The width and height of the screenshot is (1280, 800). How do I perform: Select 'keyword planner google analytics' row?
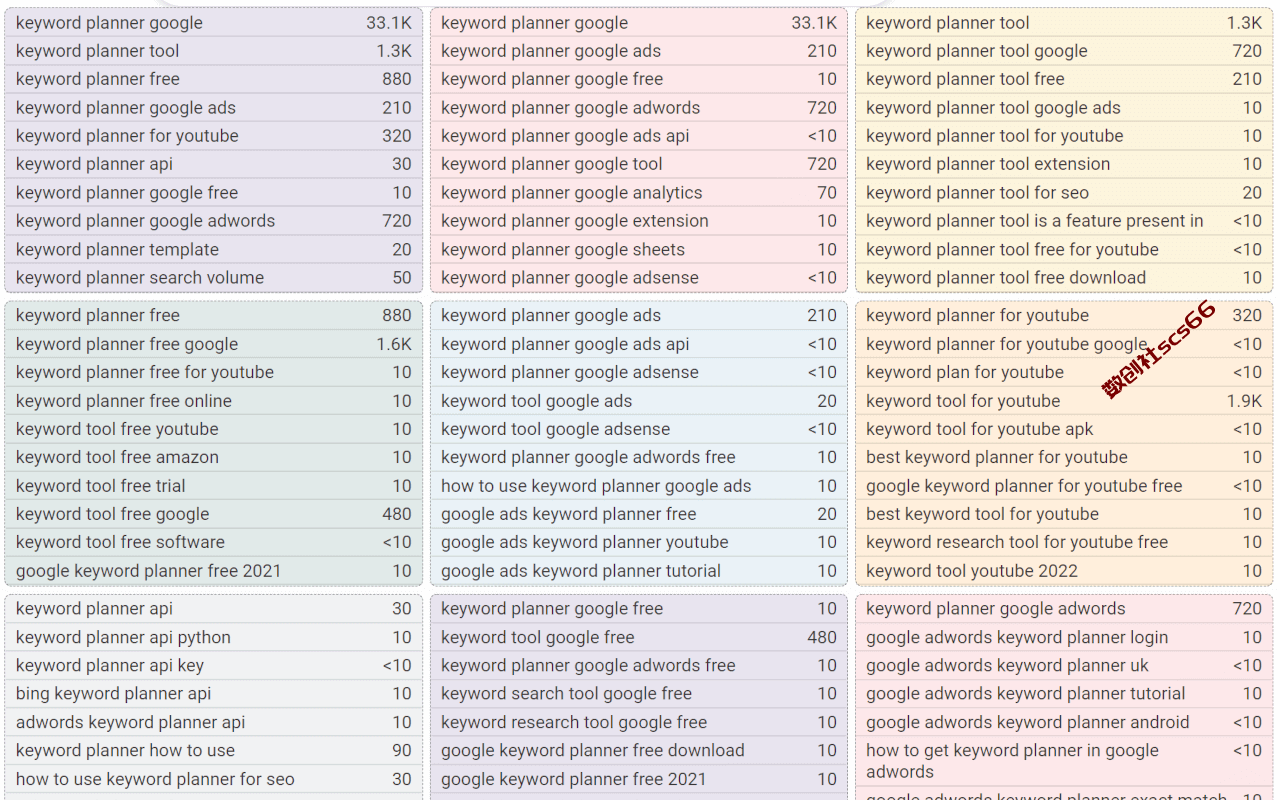(638, 193)
